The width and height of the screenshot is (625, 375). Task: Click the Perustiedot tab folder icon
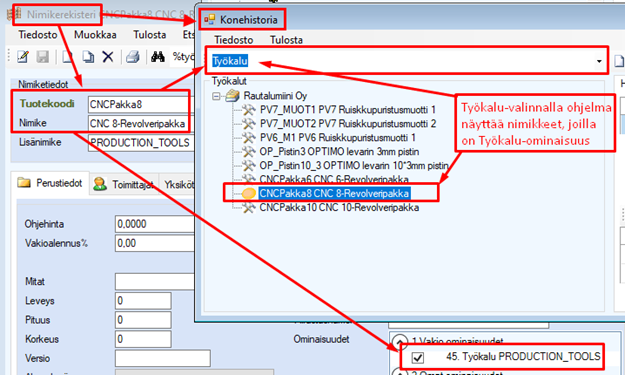(24, 183)
